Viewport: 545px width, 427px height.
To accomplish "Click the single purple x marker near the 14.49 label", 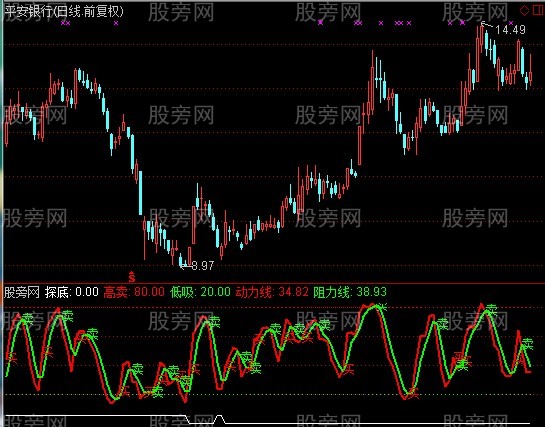I will coord(511,23).
